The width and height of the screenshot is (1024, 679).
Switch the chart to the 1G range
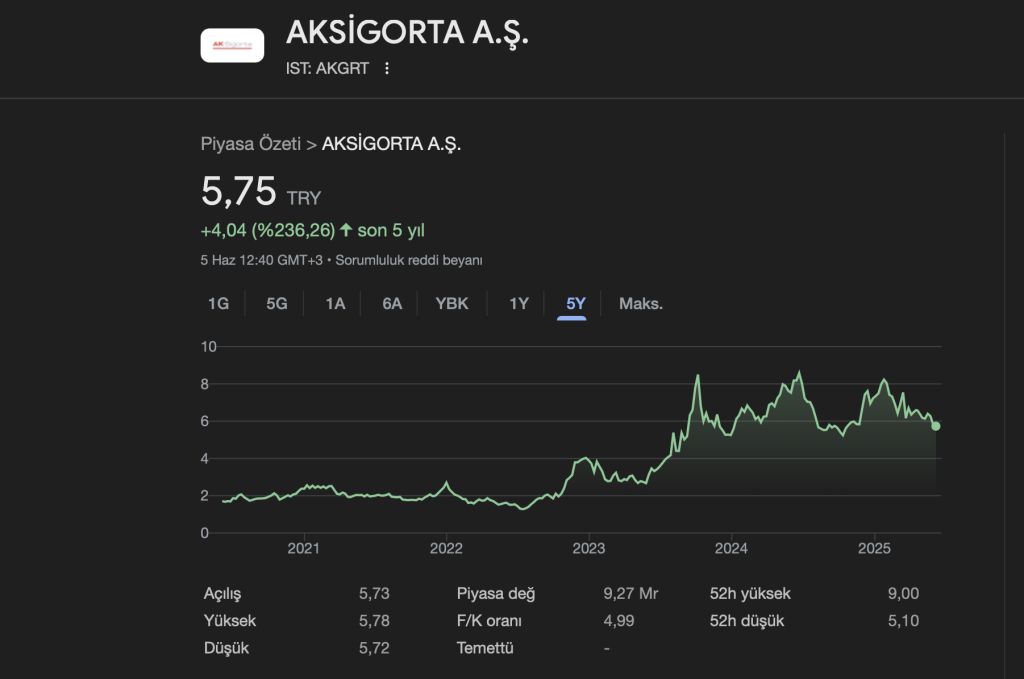tap(218, 303)
